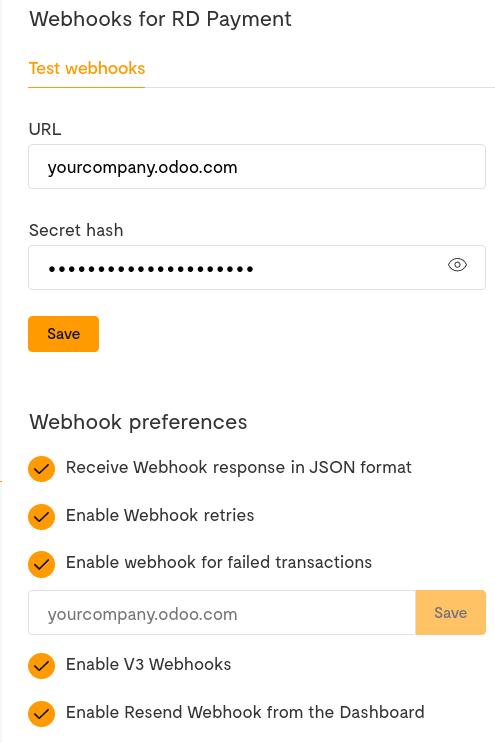Save the failed transactions webhook URL

pos(450,613)
